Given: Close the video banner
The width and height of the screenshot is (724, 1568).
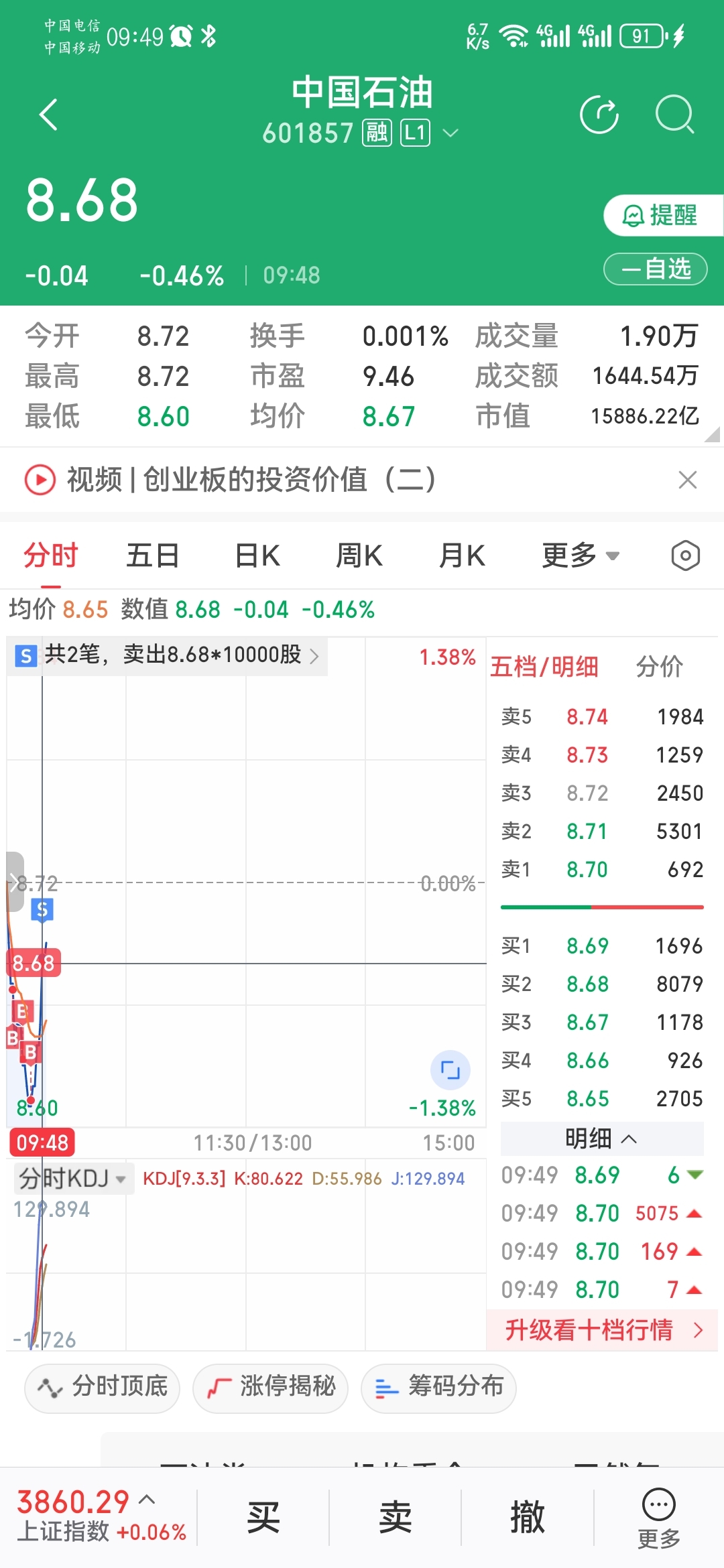Looking at the screenshot, I should pyautogui.click(x=688, y=480).
